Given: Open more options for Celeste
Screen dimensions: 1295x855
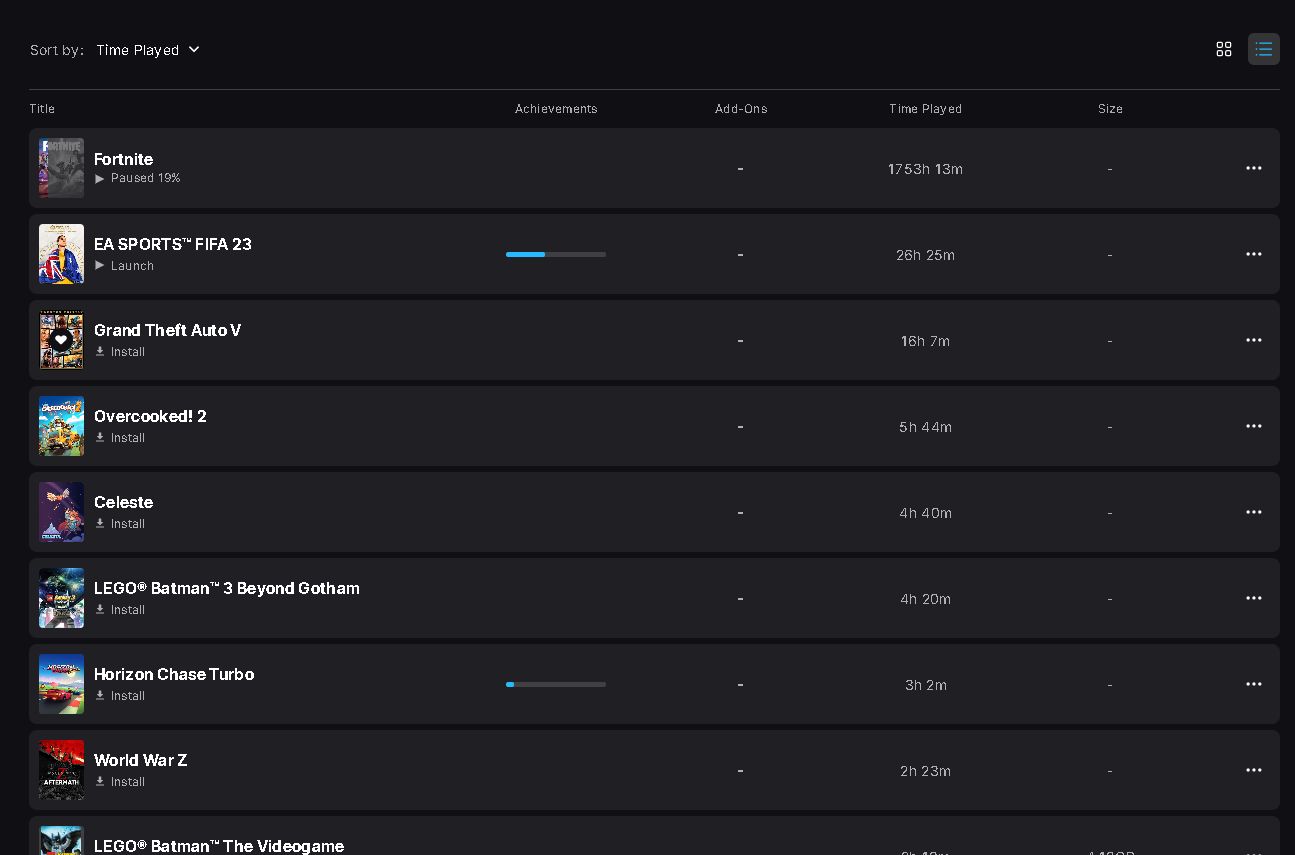Looking at the screenshot, I should coord(1254,512).
